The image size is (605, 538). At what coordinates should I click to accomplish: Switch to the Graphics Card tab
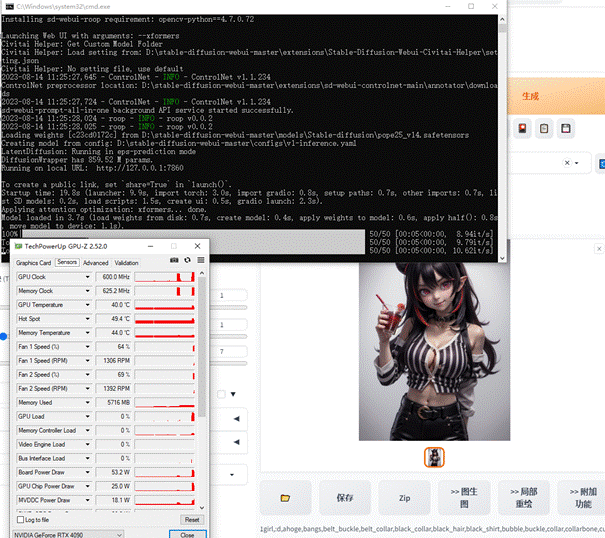point(33,261)
